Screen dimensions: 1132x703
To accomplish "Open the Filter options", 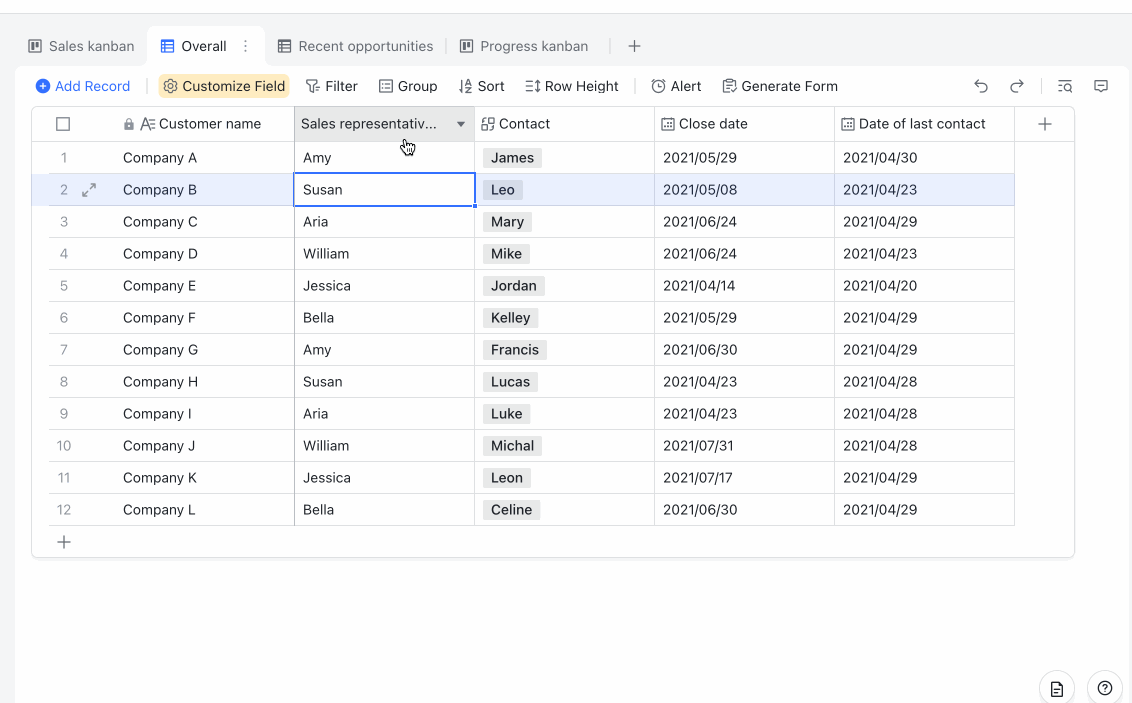I will (331, 86).
